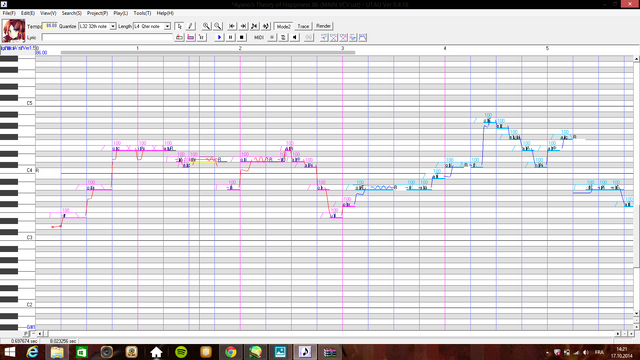
Task: Click the speaker volume icon in toolbar
Action: [x=295, y=38]
